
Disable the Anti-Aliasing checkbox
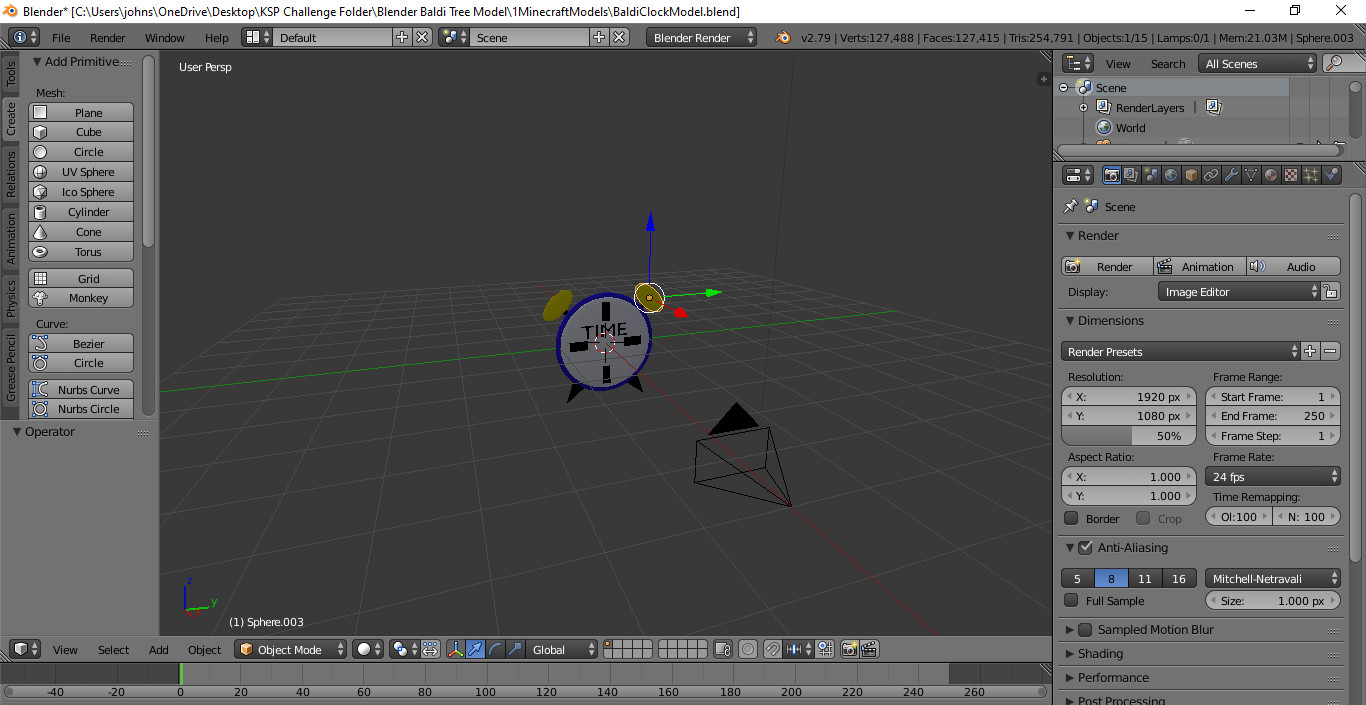coord(1086,548)
